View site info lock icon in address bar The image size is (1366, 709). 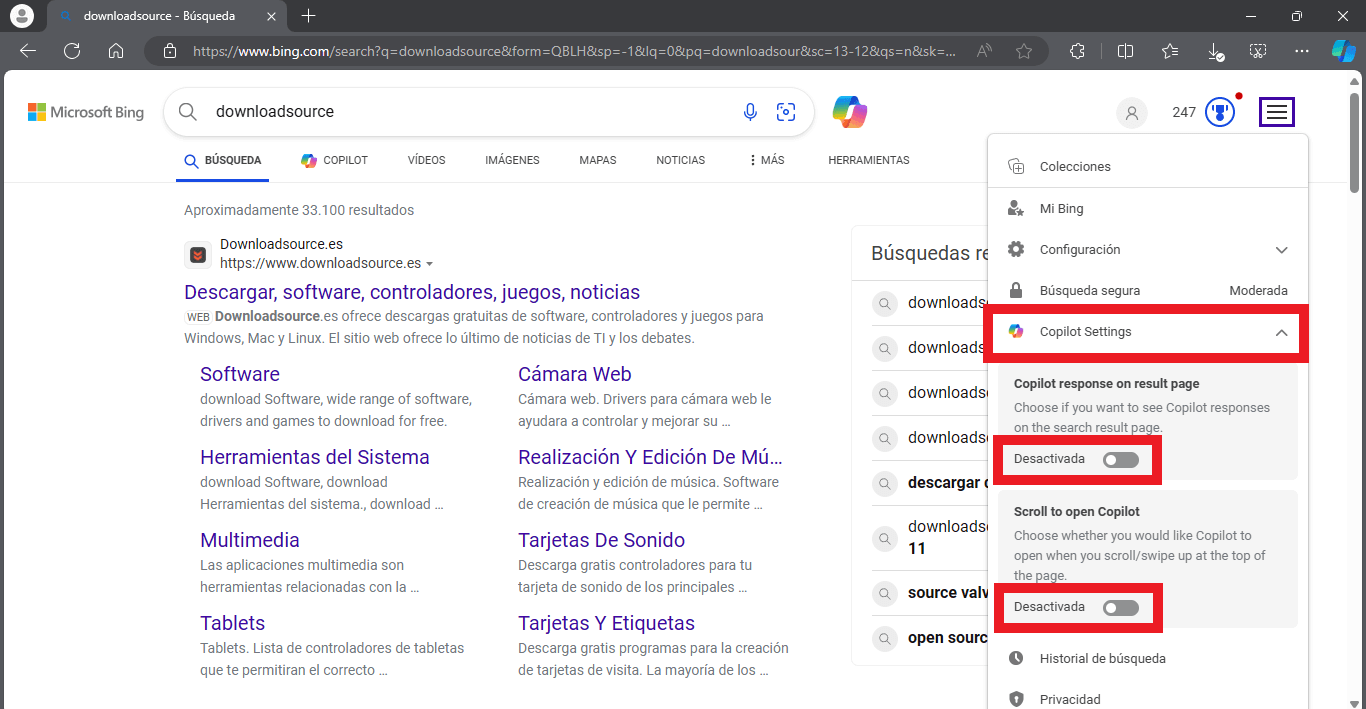[170, 51]
